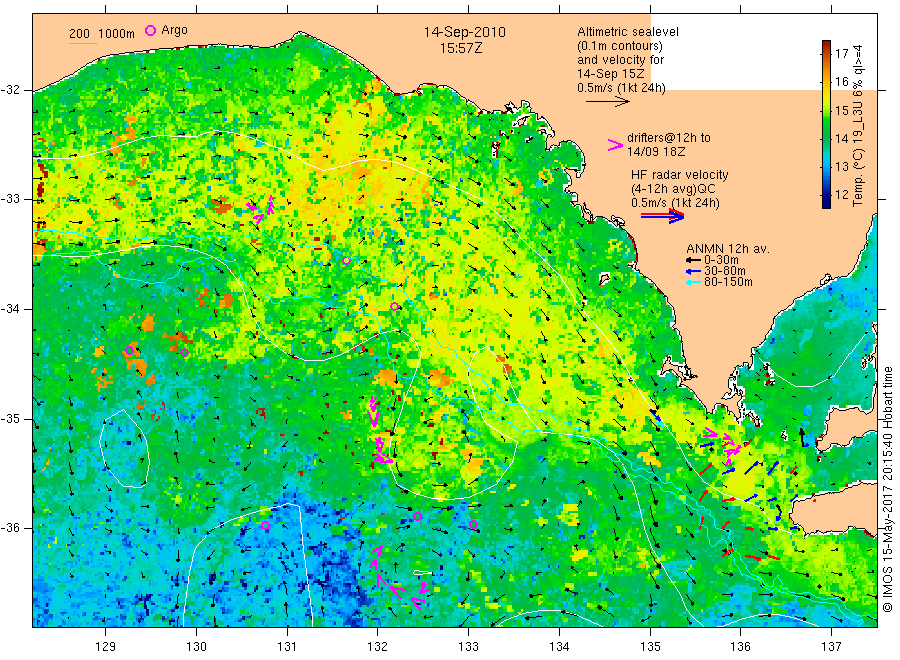Image resolution: width=900 pixels, height=660 pixels.
Task: Click the magenta drifter arrowhead legend symbol
Action: coord(615,145)
